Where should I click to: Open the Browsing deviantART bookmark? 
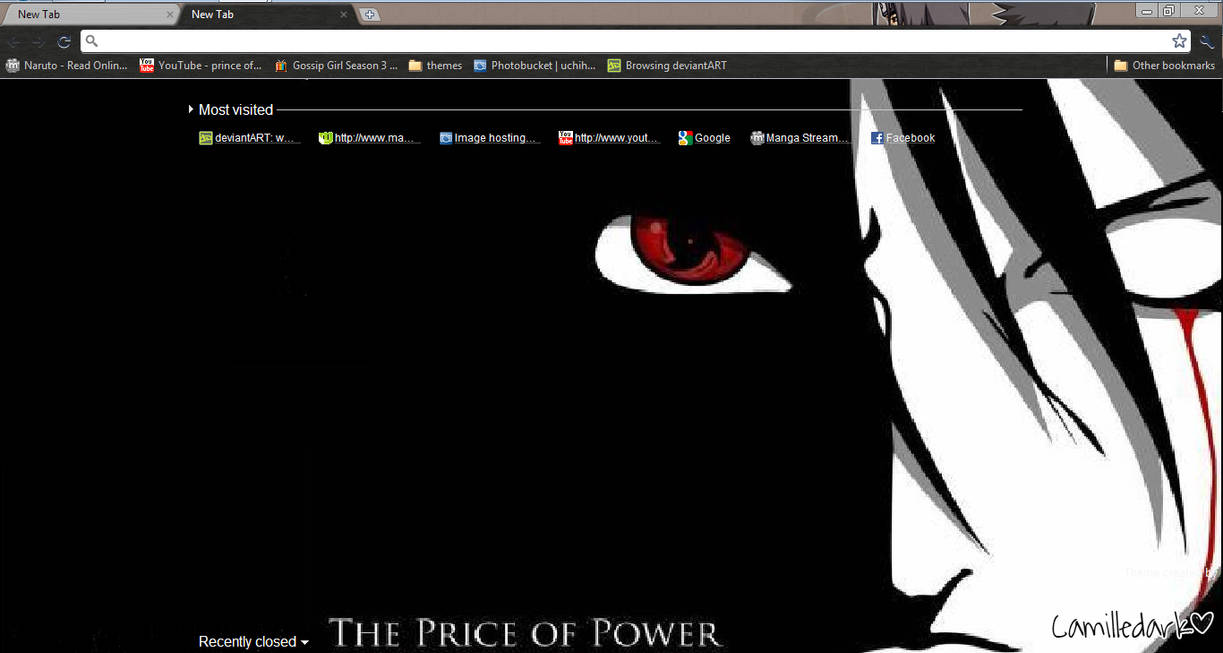click(667, 66)
